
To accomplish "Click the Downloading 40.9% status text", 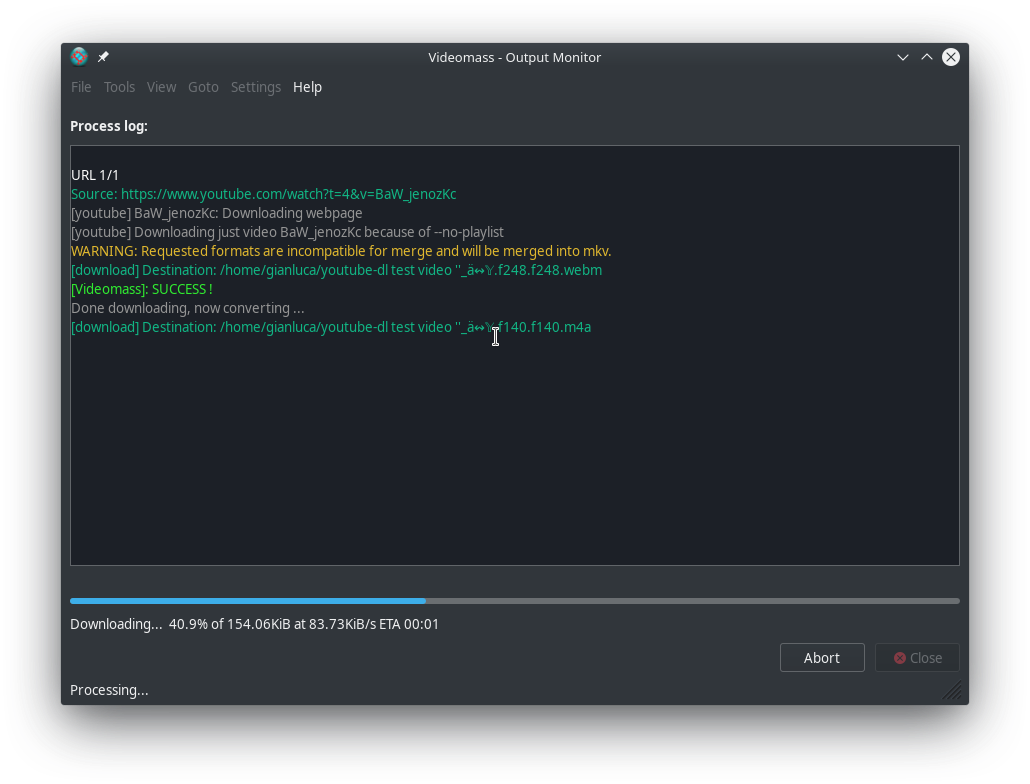I will (254, 624).
